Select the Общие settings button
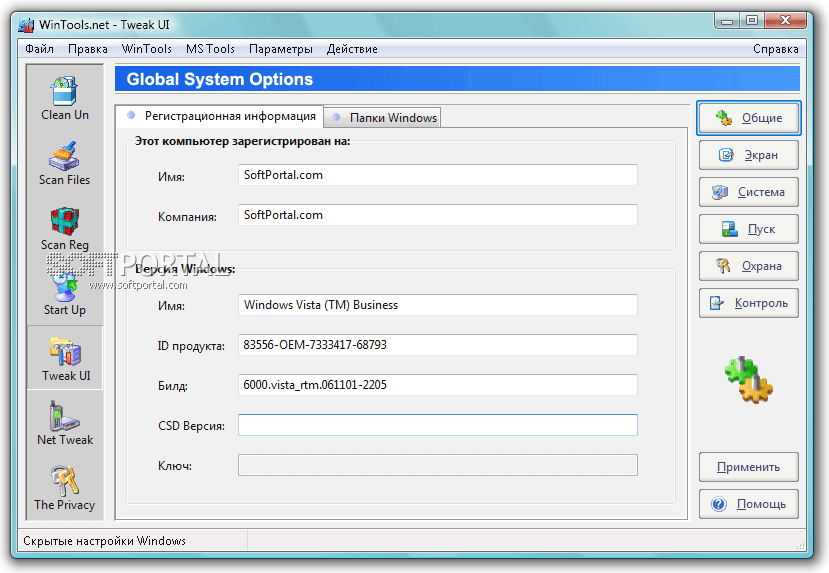This screenshot has width=829, height=573. (749, 118)
